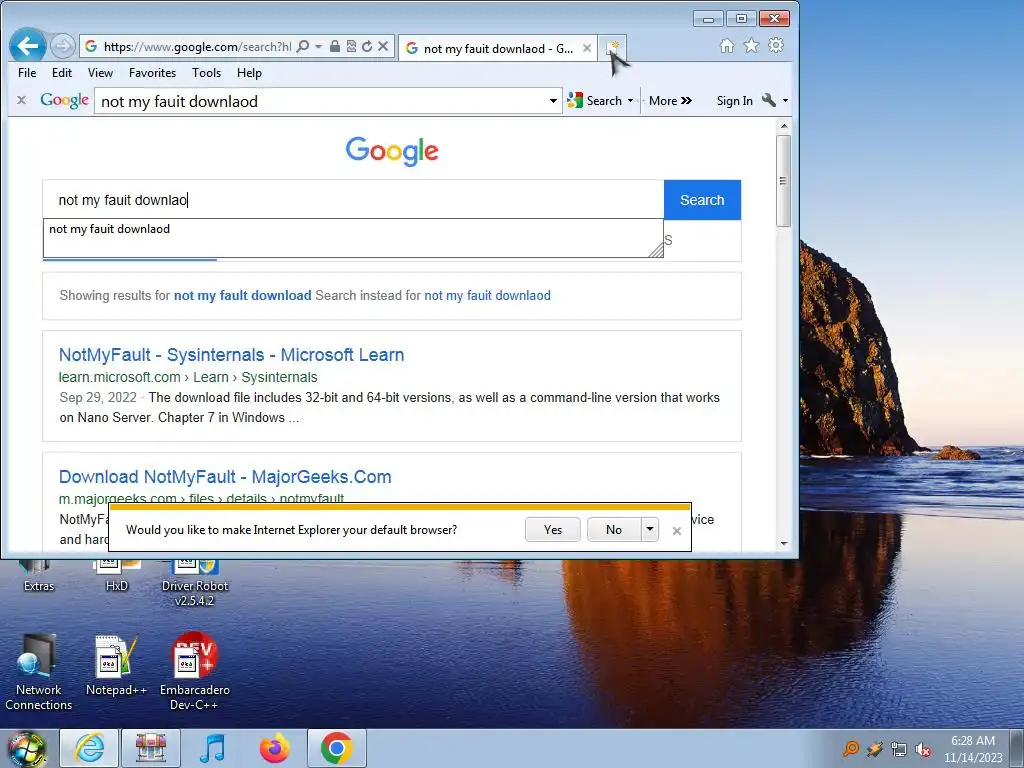Click into the Google page search box
This screenshot has height=768, width=1024.
[x=353, y=200]
